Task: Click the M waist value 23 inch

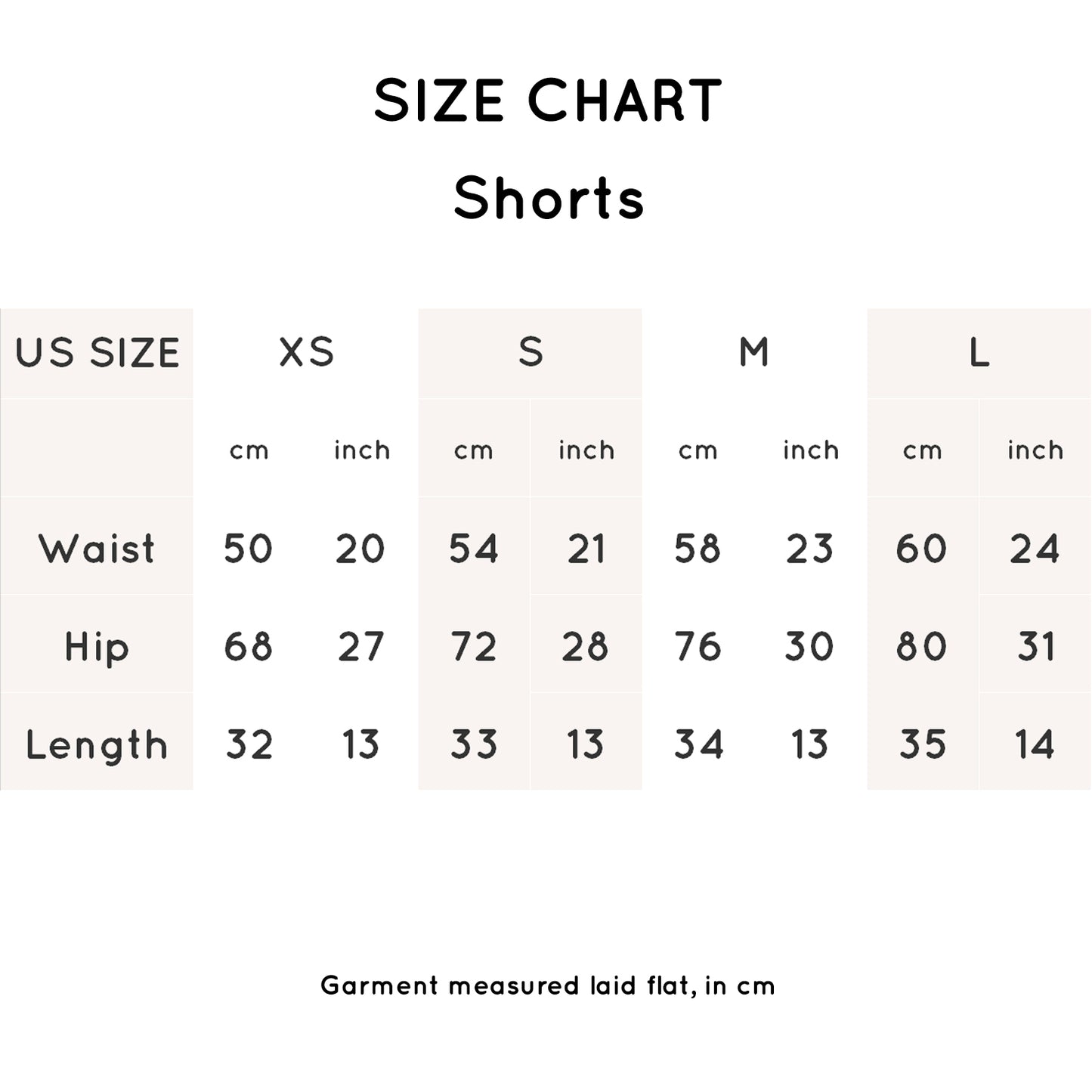Action: click(809, 548)
